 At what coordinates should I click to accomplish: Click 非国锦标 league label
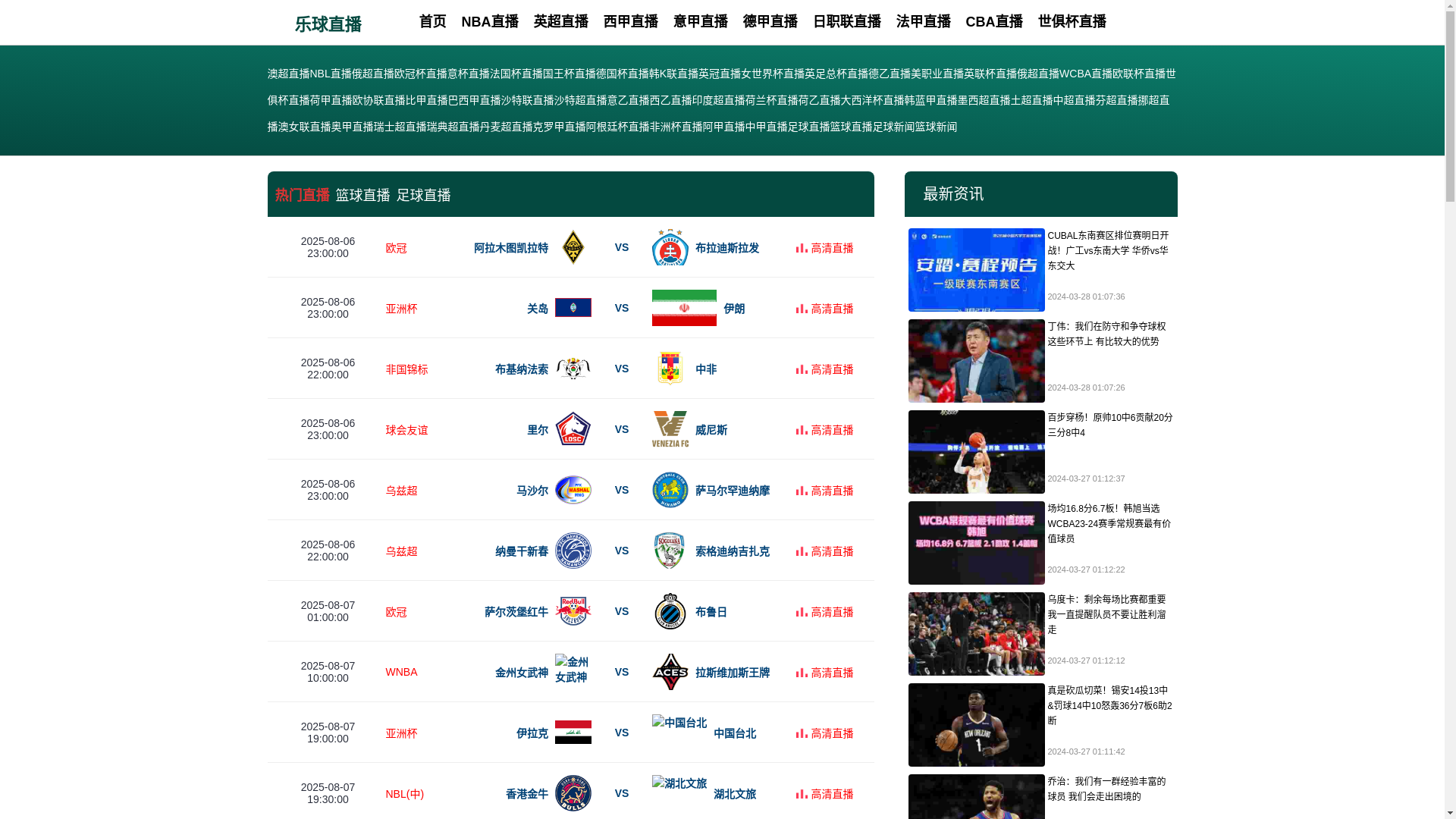click(x=406, y=369)
